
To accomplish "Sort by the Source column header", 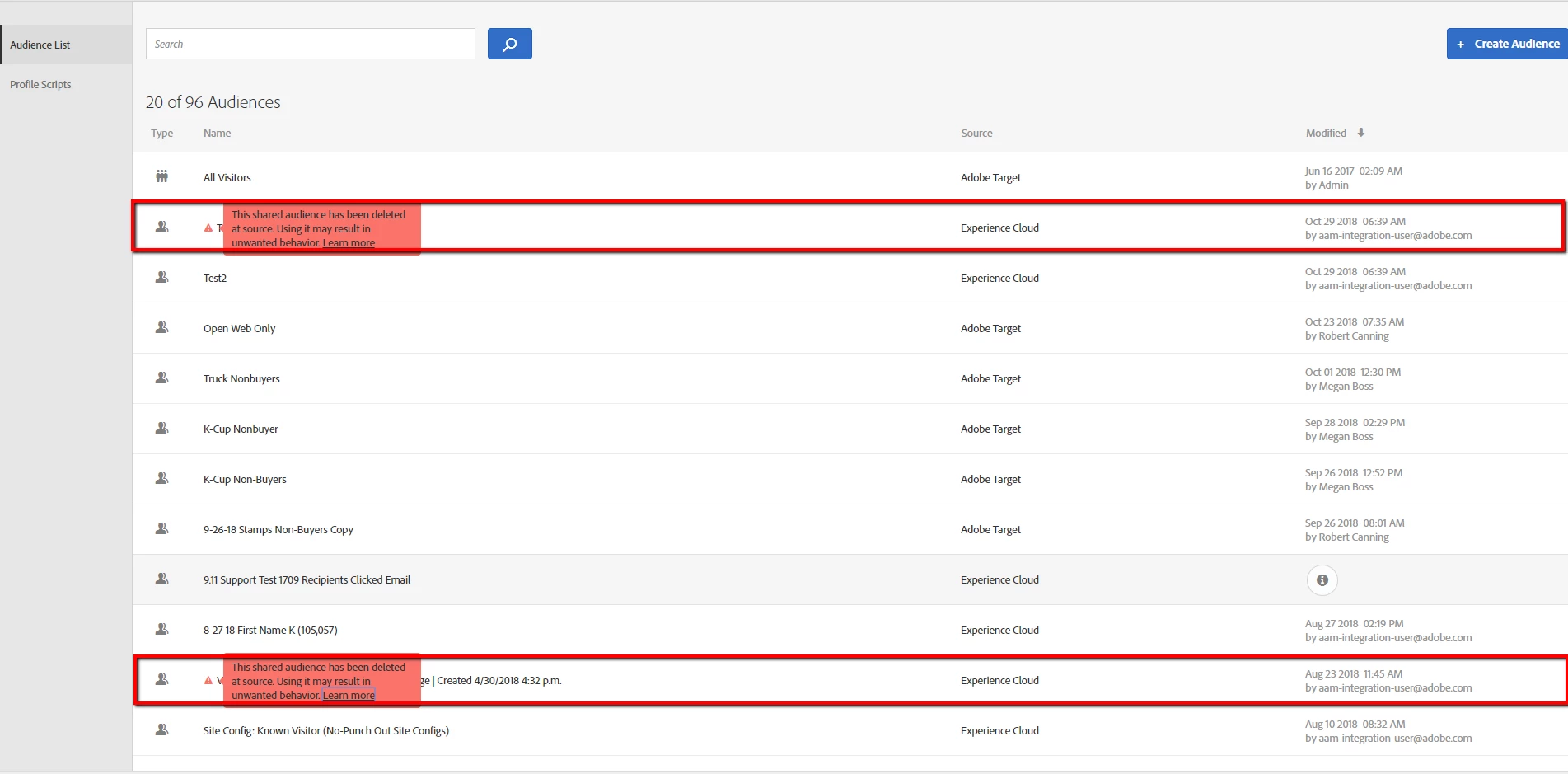I will tap(976, 133).
